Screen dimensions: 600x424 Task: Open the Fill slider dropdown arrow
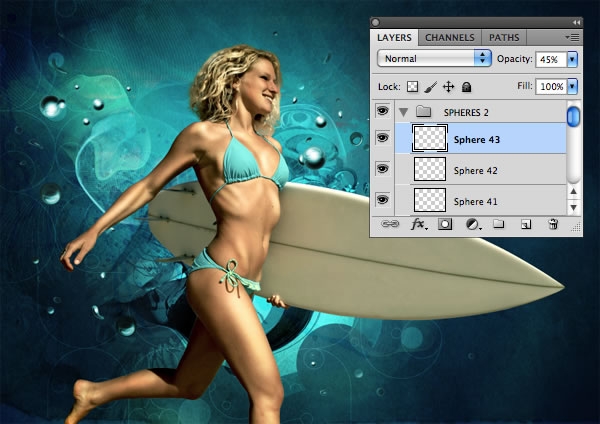click(572, 86)
